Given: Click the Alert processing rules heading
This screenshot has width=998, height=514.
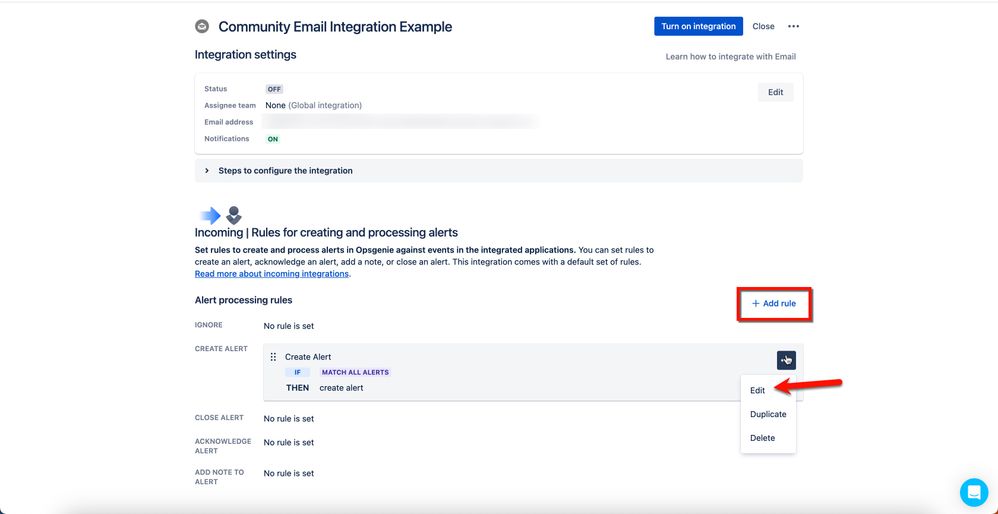Looking at the screenshot, I should 243,300.
